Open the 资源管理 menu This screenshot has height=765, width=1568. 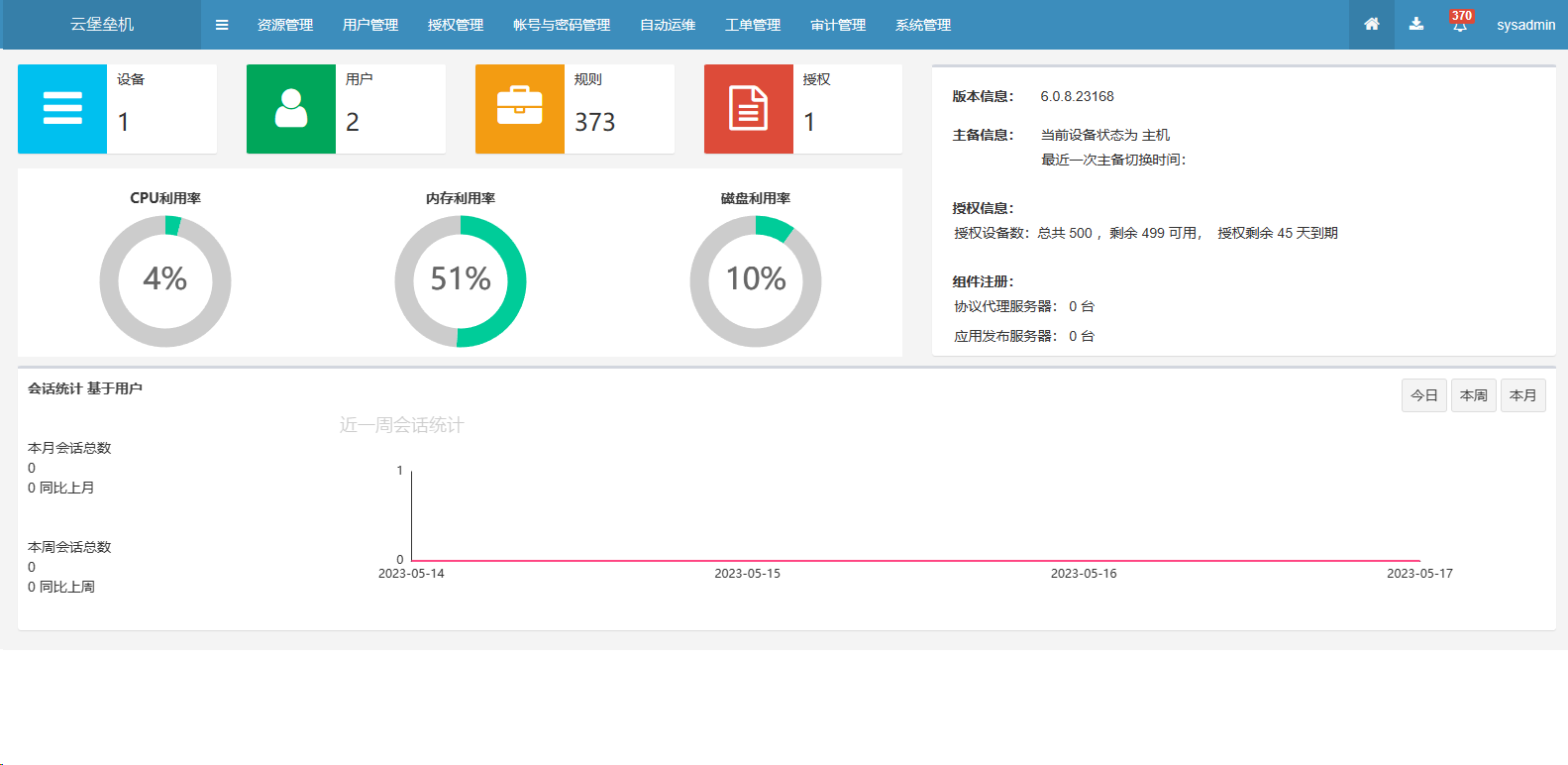[x=285, y=25]
